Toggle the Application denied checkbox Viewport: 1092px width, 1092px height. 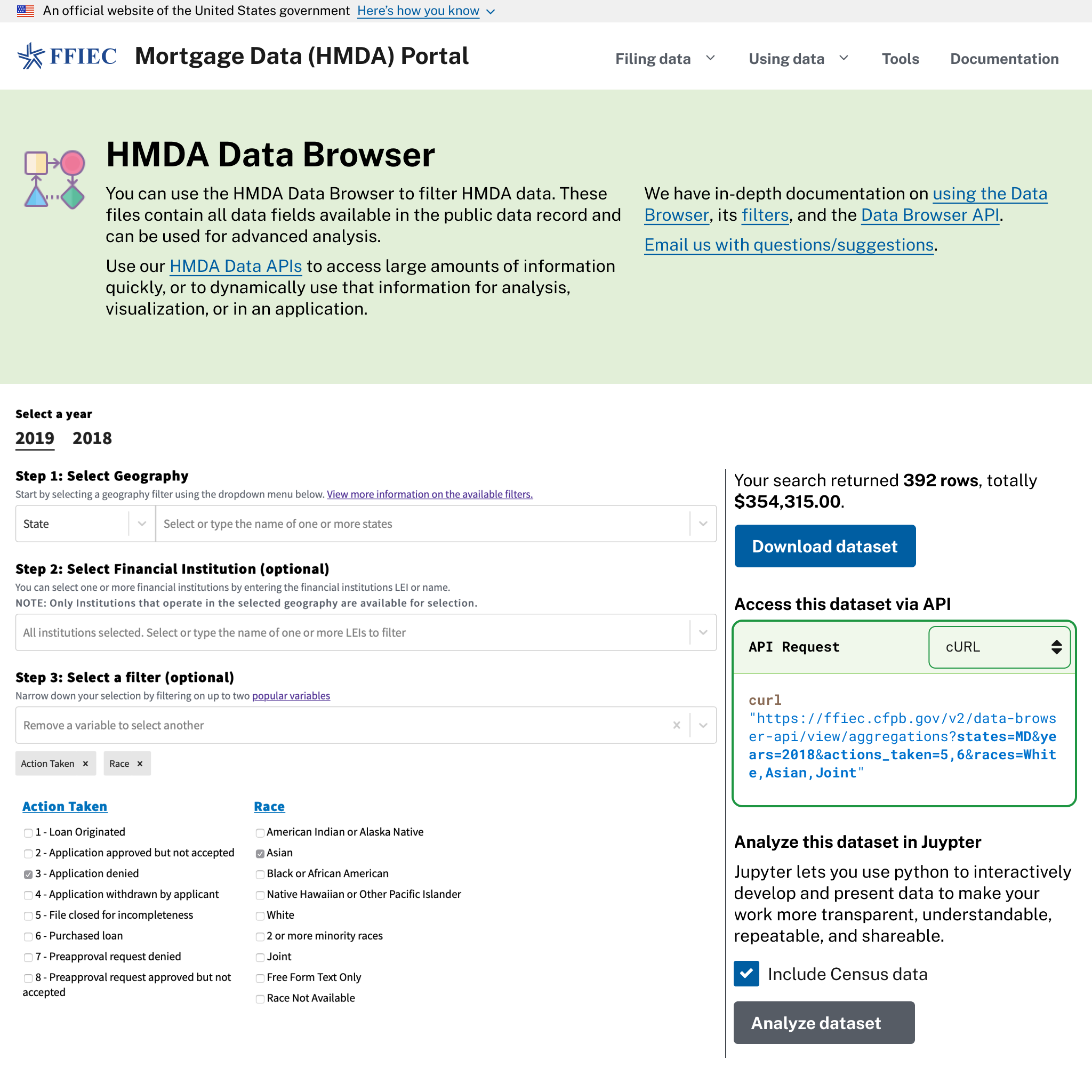click(27, 873)
